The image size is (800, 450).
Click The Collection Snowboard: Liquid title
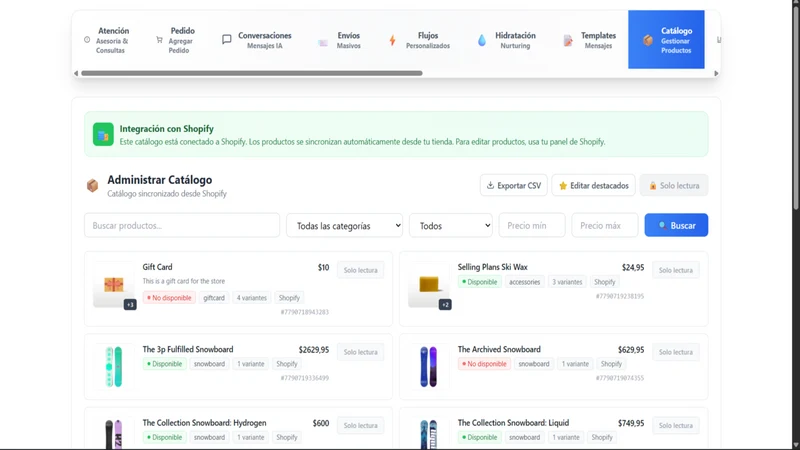[x=513, y=423]
